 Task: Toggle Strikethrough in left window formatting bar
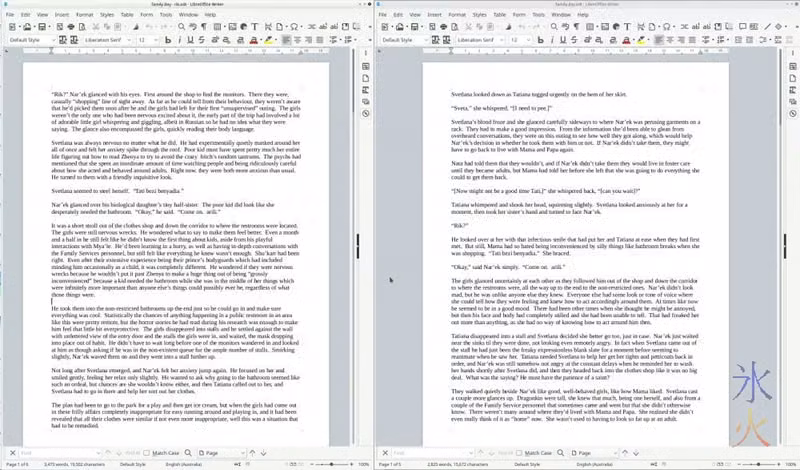click(202, 40)
